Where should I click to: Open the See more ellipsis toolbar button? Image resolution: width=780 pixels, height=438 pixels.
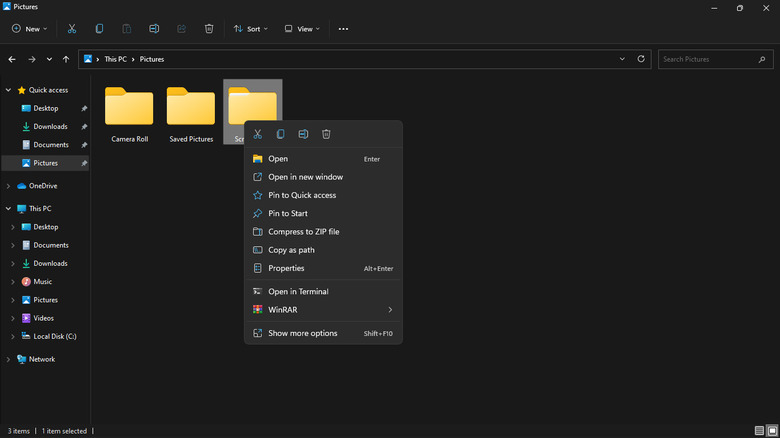343,29
